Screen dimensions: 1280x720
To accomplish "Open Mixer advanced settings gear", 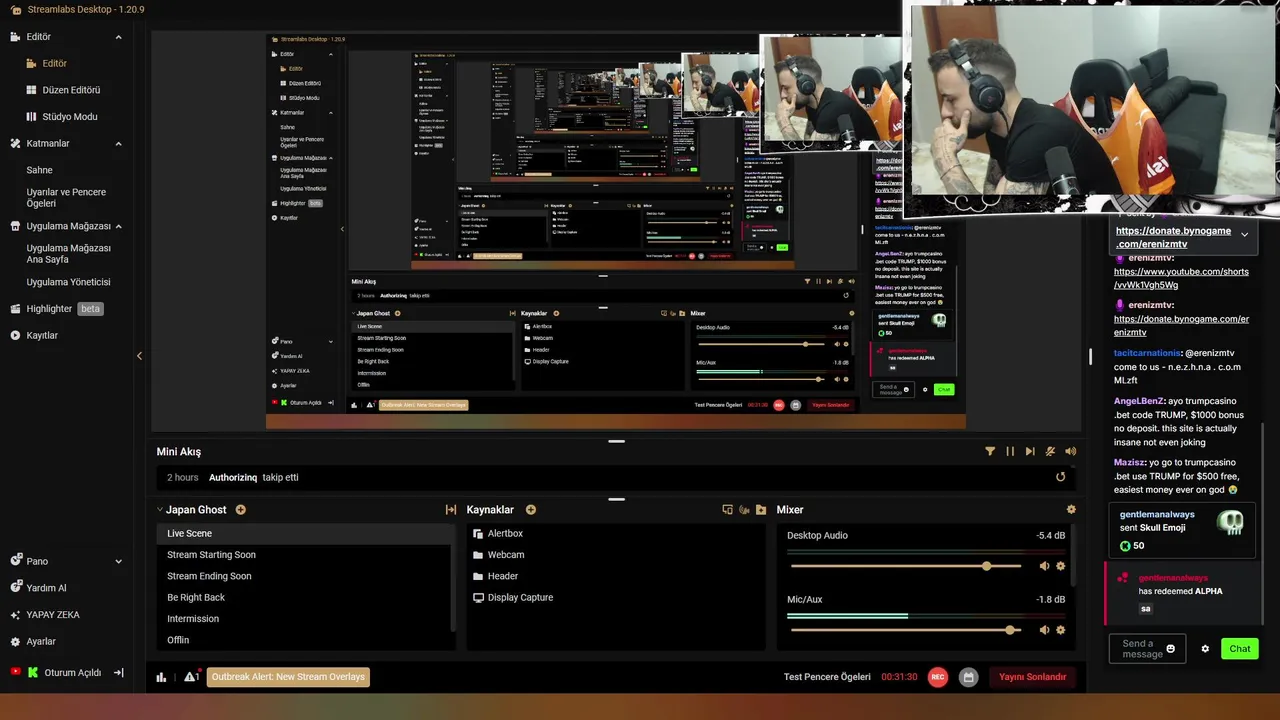I will click(x=1071, y=510).
